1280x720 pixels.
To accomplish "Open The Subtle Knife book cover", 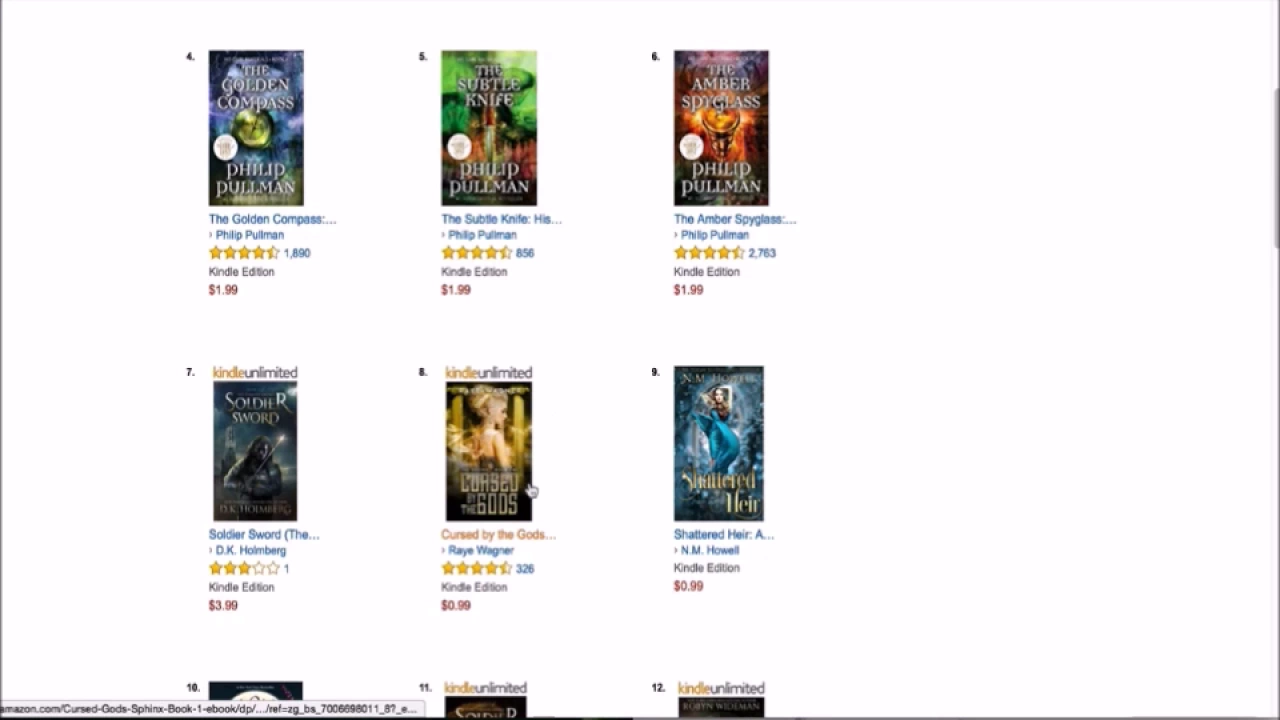I will click(x=489, y=128).
